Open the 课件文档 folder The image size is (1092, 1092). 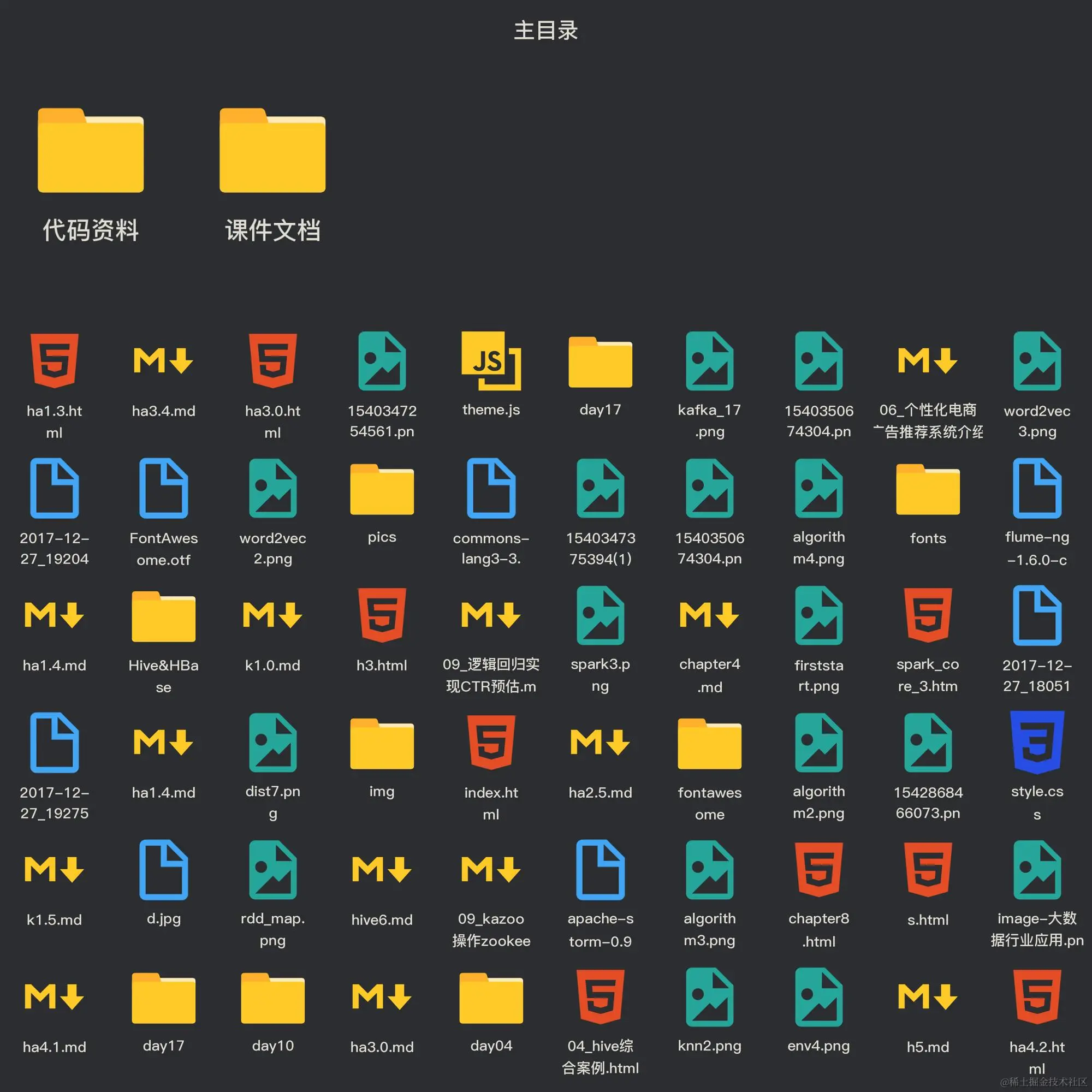click(x=272, y=151)
